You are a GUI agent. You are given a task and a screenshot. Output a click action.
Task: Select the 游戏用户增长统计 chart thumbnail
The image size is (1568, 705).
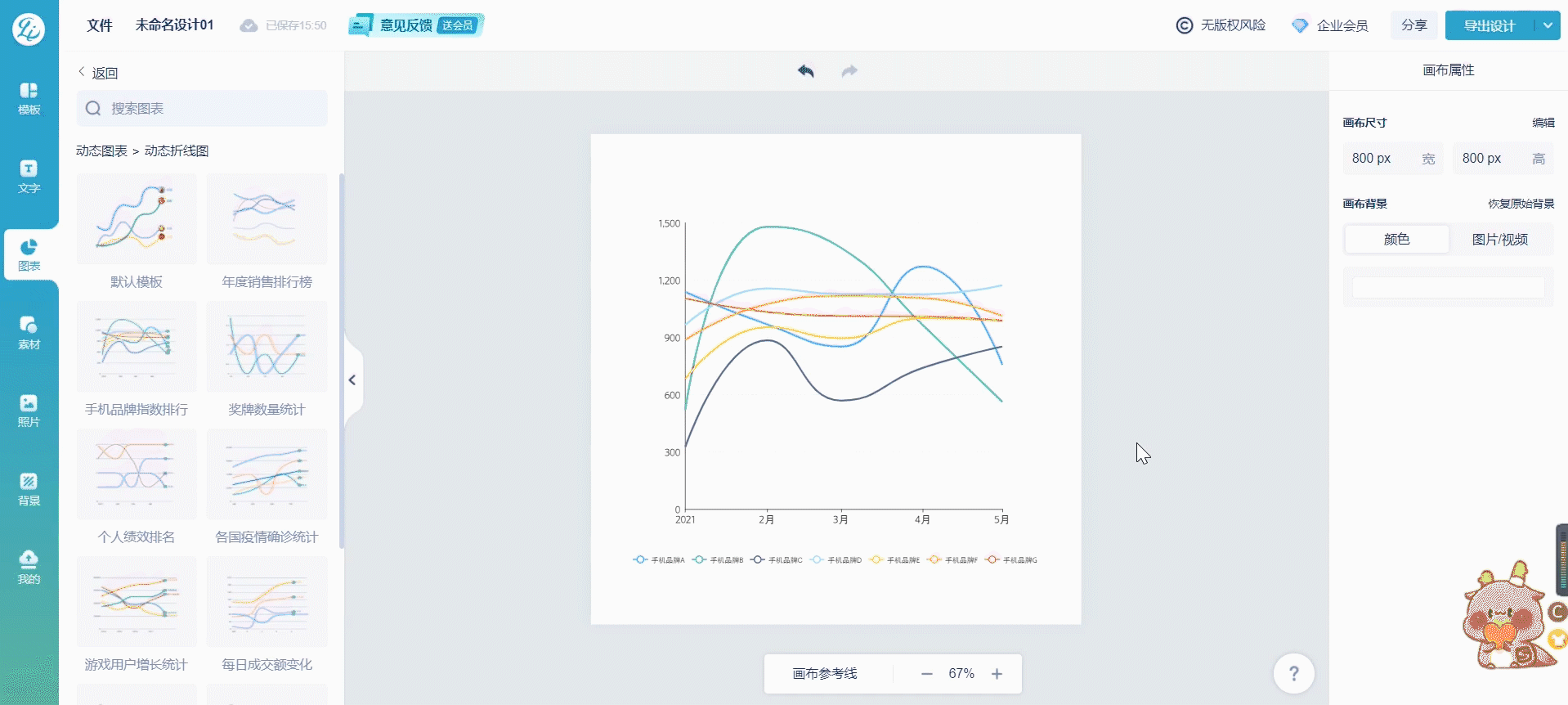coord(137,602)
